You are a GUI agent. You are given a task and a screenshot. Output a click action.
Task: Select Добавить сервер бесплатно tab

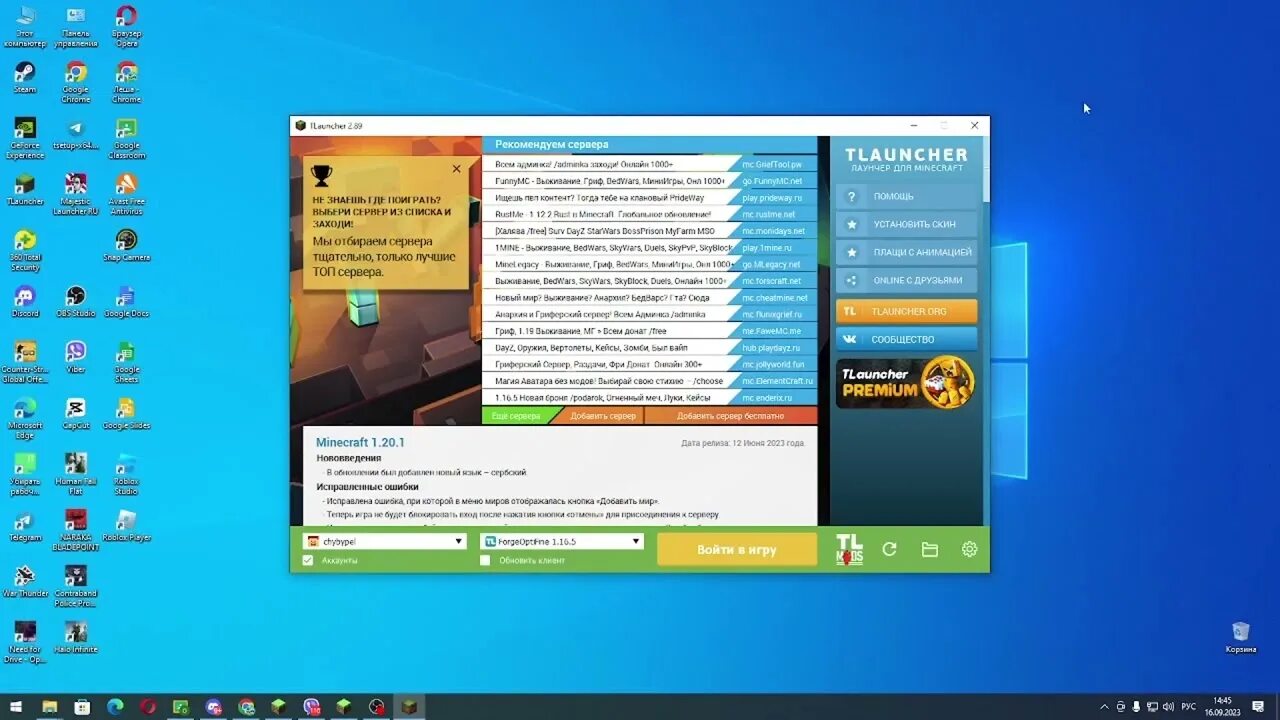coord(730,415)
